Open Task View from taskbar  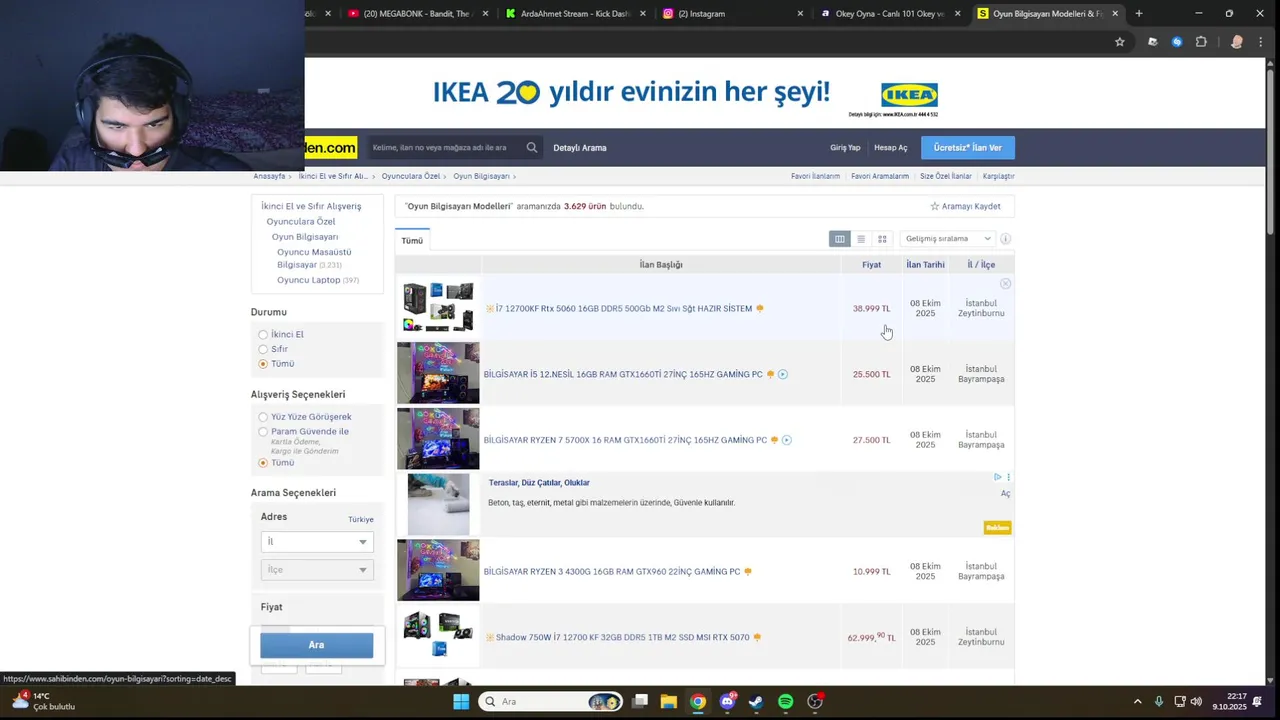[x=640, y=701]
